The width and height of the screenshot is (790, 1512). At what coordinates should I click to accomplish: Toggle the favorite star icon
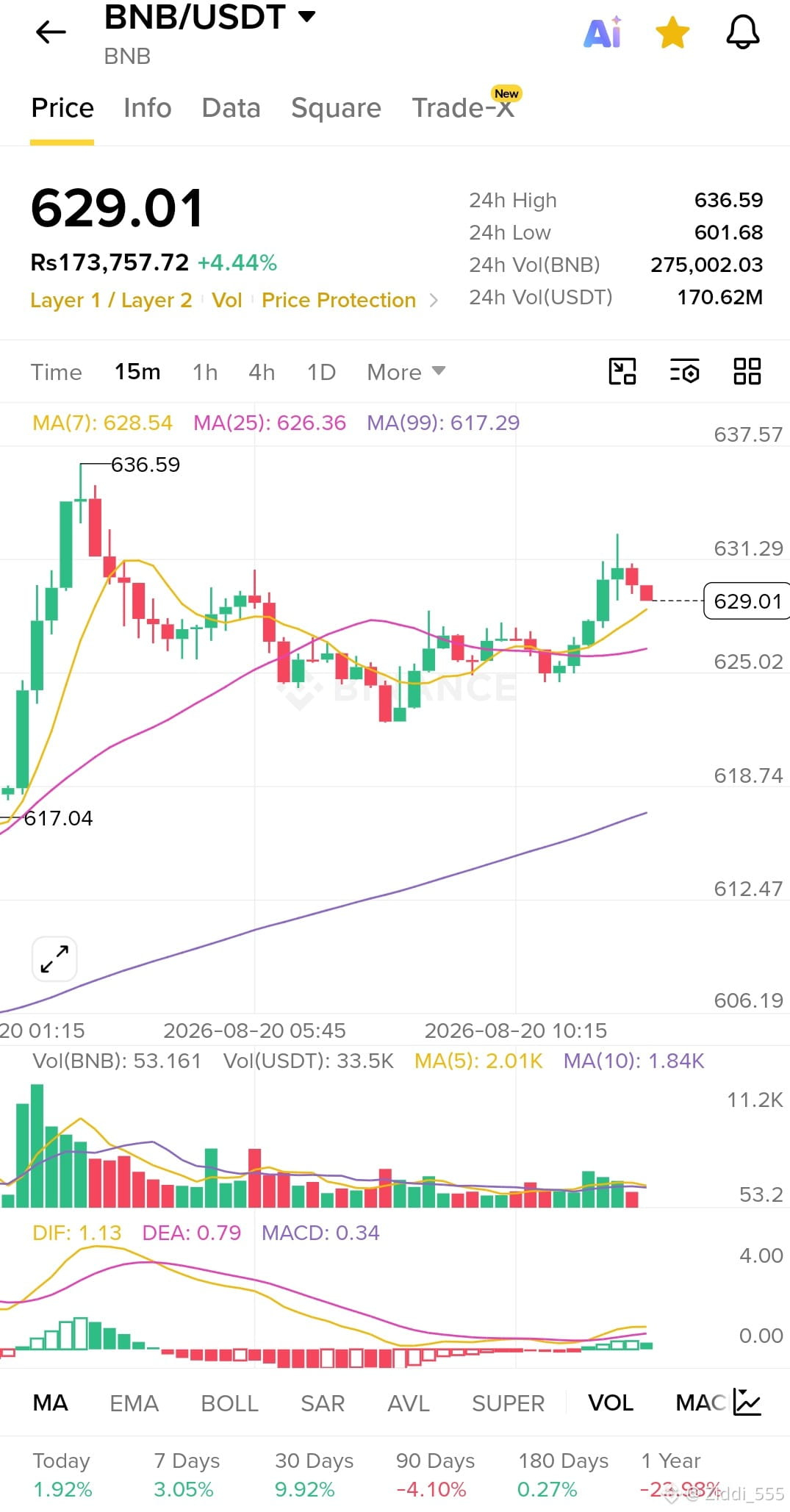point(672,33)
